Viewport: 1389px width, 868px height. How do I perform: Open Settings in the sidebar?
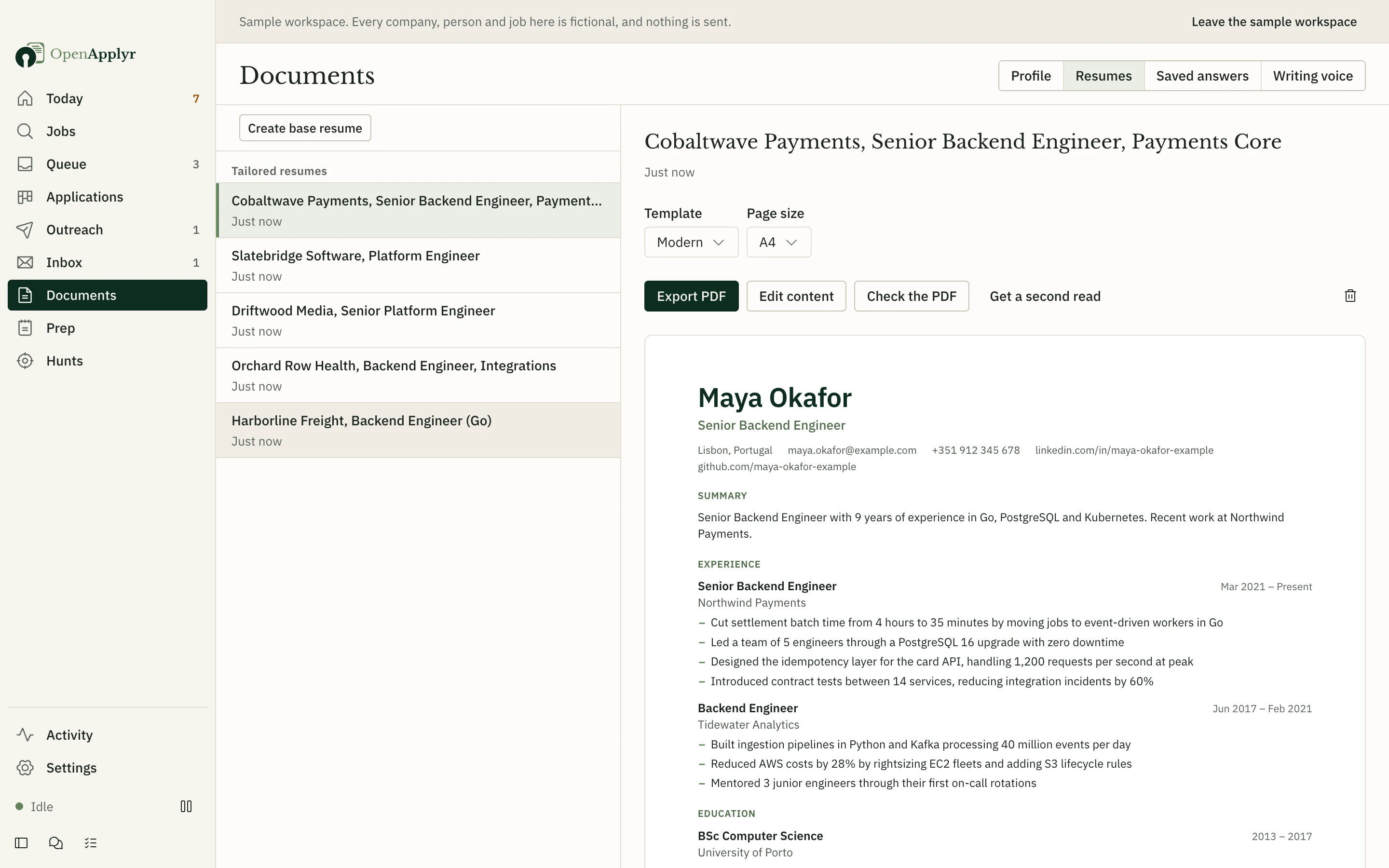coord(108,768)
